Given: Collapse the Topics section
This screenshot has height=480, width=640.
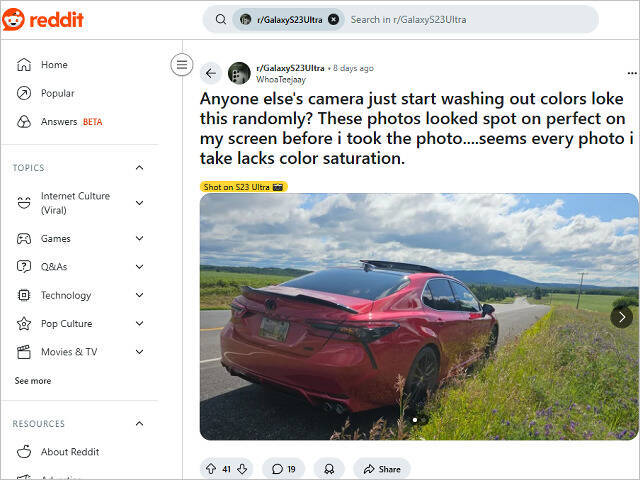Looking at the screenshot, I should click(x=139, y=168).
